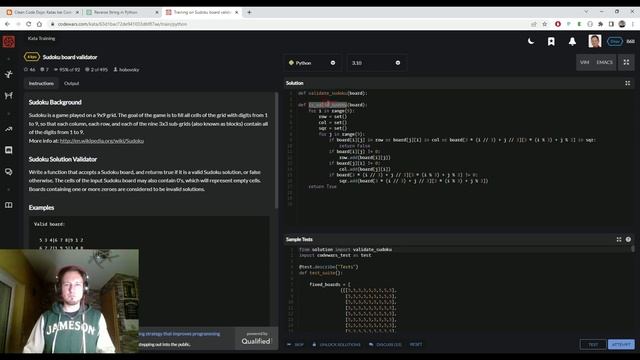Click the browser address bar
This screenshot has height=360, width=640.
coord(286,24)
